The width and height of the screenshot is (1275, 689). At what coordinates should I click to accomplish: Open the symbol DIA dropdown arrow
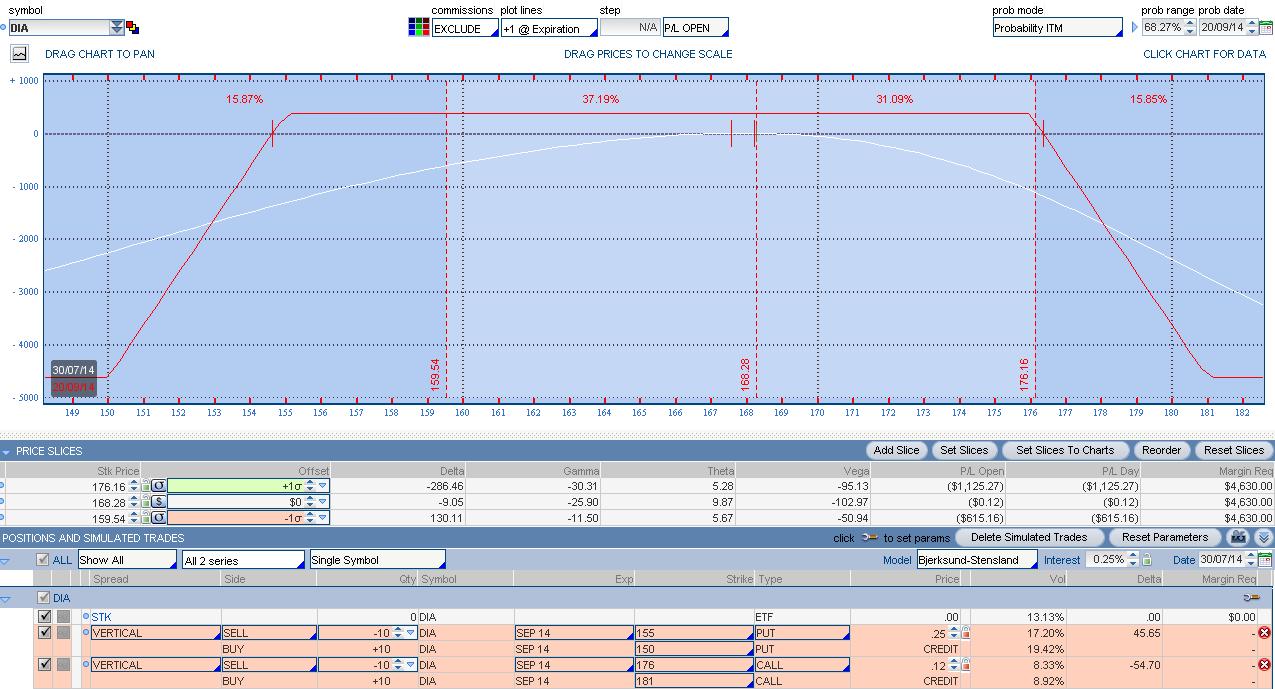117,28
